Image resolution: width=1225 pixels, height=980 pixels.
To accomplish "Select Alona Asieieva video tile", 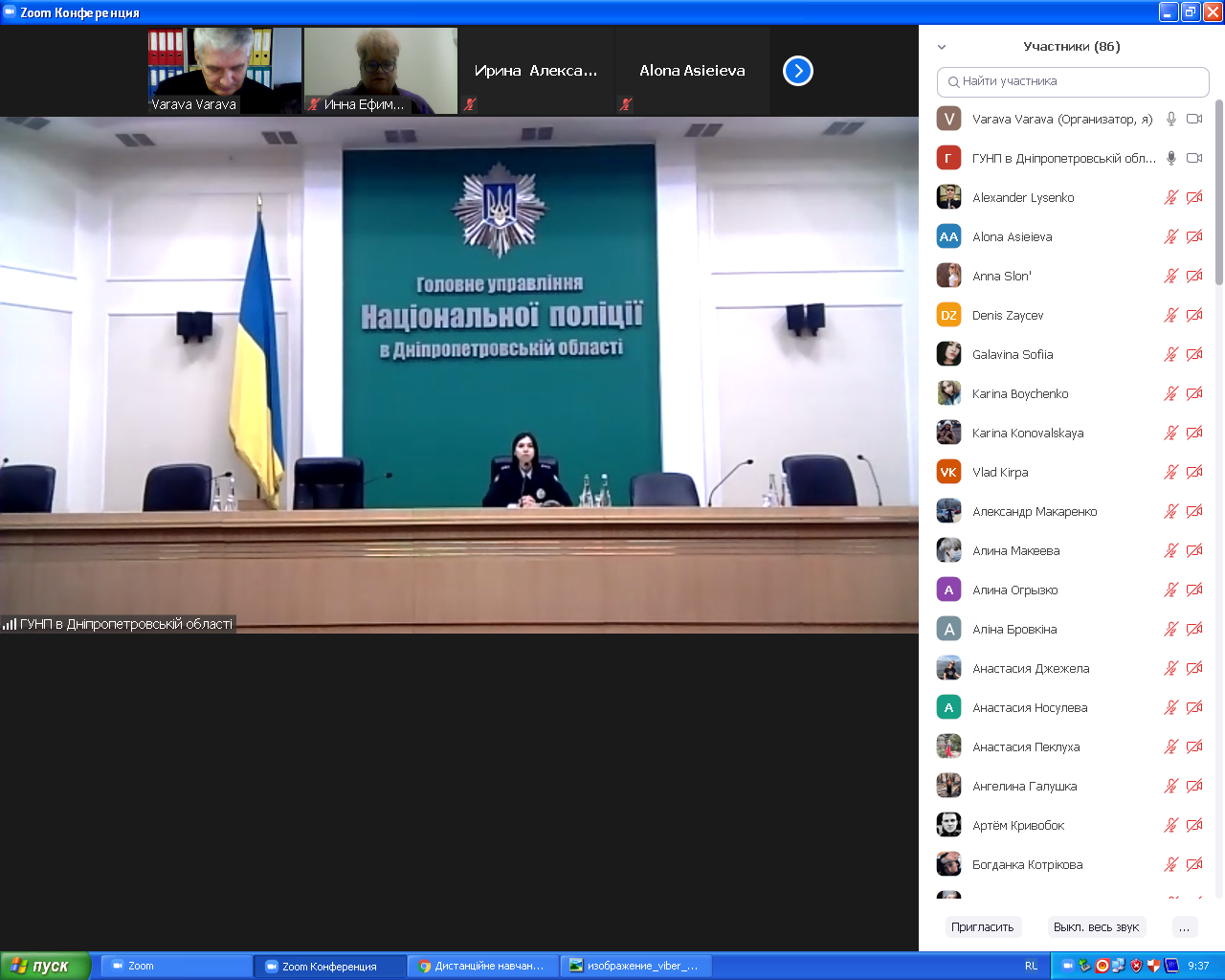I will pos(693,71).
